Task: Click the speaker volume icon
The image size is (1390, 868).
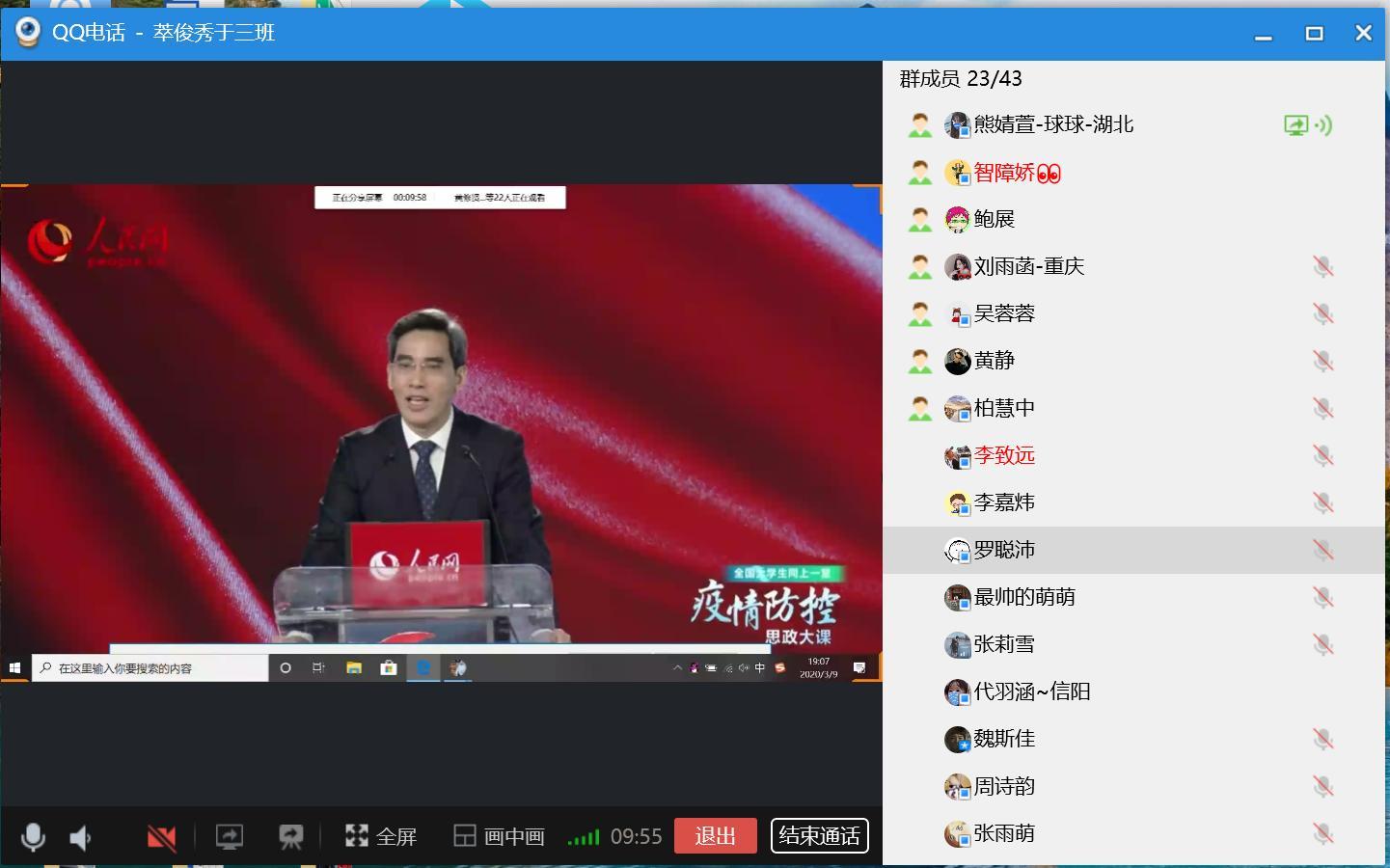Action: 82,837
